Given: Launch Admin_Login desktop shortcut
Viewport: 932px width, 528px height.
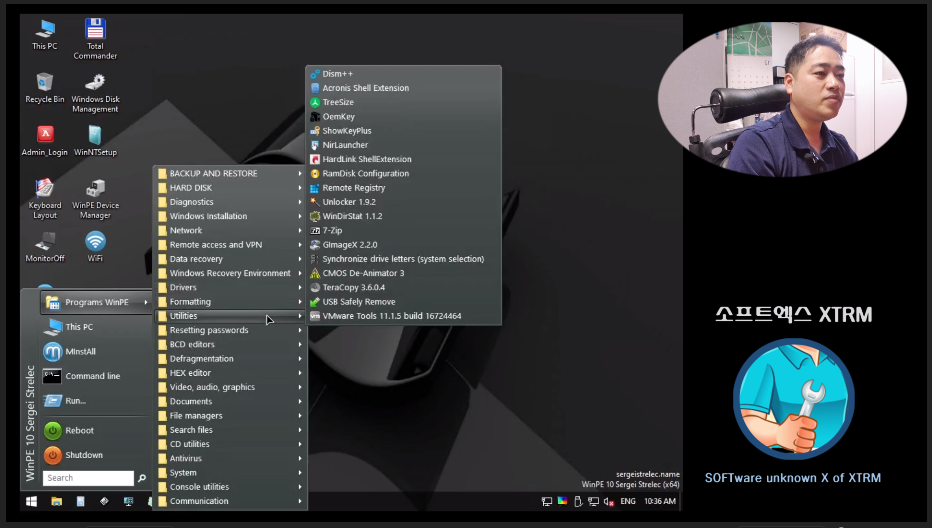Looking at the screenshot, I should 45,141.
